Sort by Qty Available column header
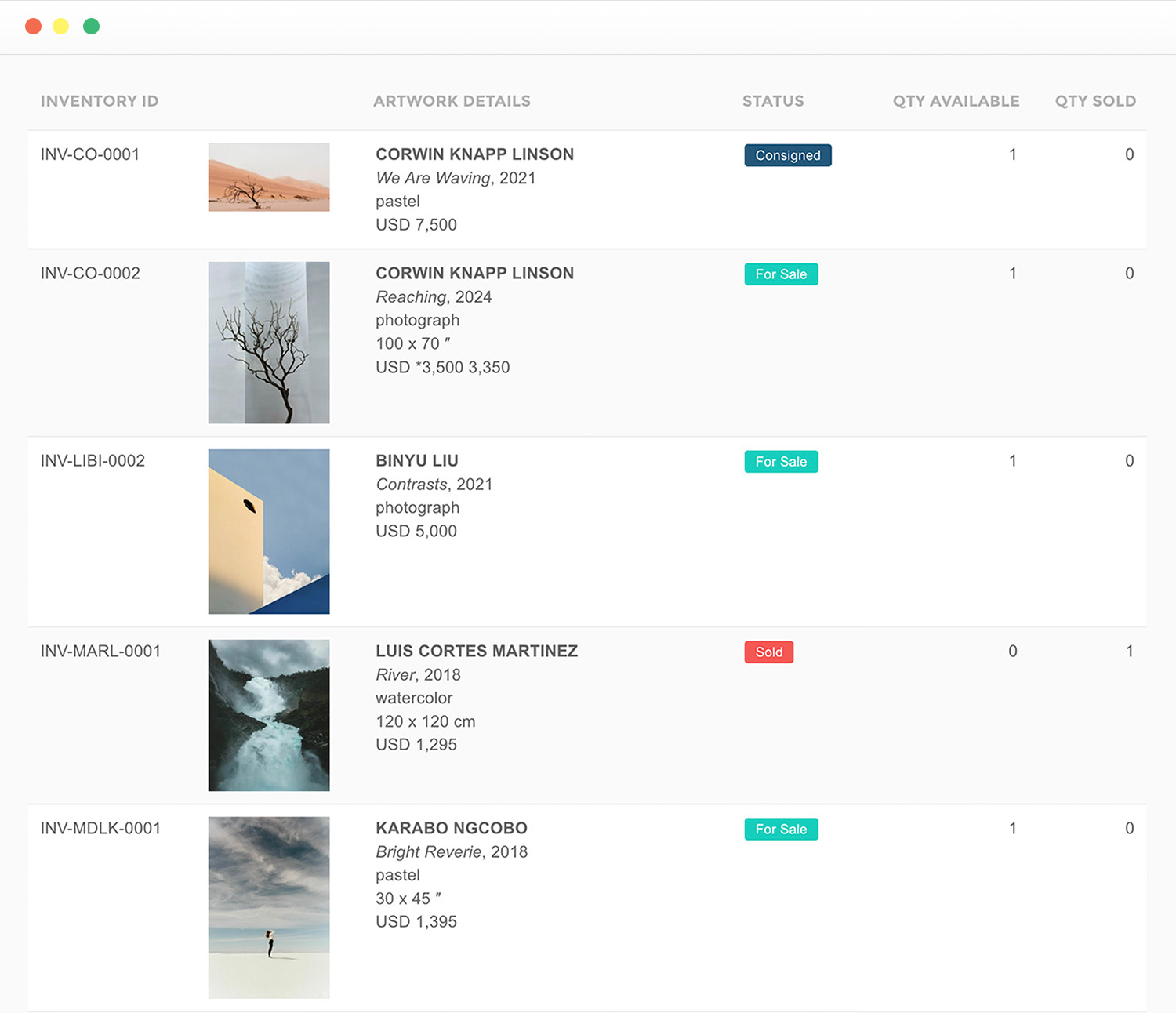1176x1013 pixels. point(956,101)
